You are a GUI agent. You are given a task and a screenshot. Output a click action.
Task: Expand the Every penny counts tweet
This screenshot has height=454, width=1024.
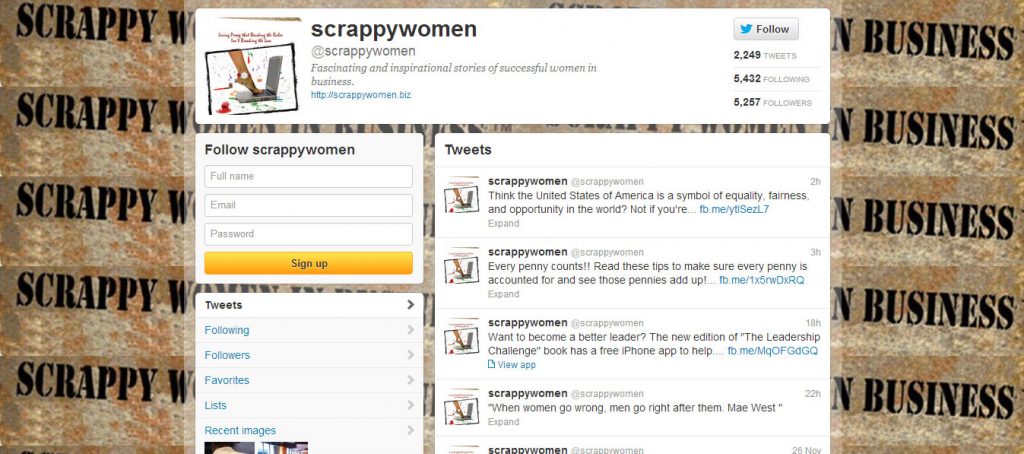click(504, 294)
